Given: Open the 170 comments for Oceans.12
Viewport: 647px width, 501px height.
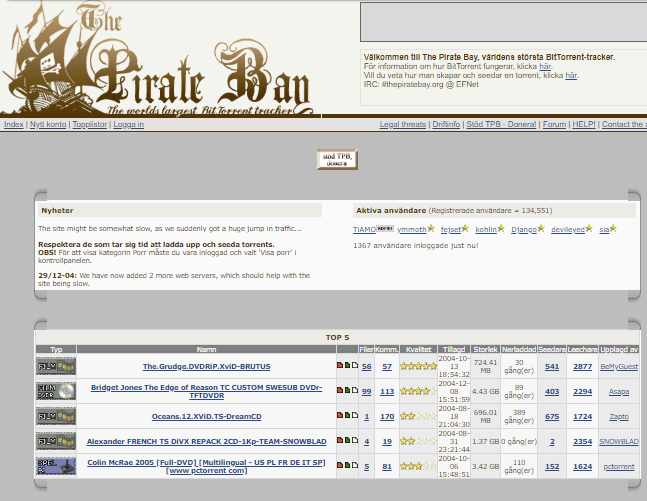Looking at the screenshot, I should pos(387,417).
